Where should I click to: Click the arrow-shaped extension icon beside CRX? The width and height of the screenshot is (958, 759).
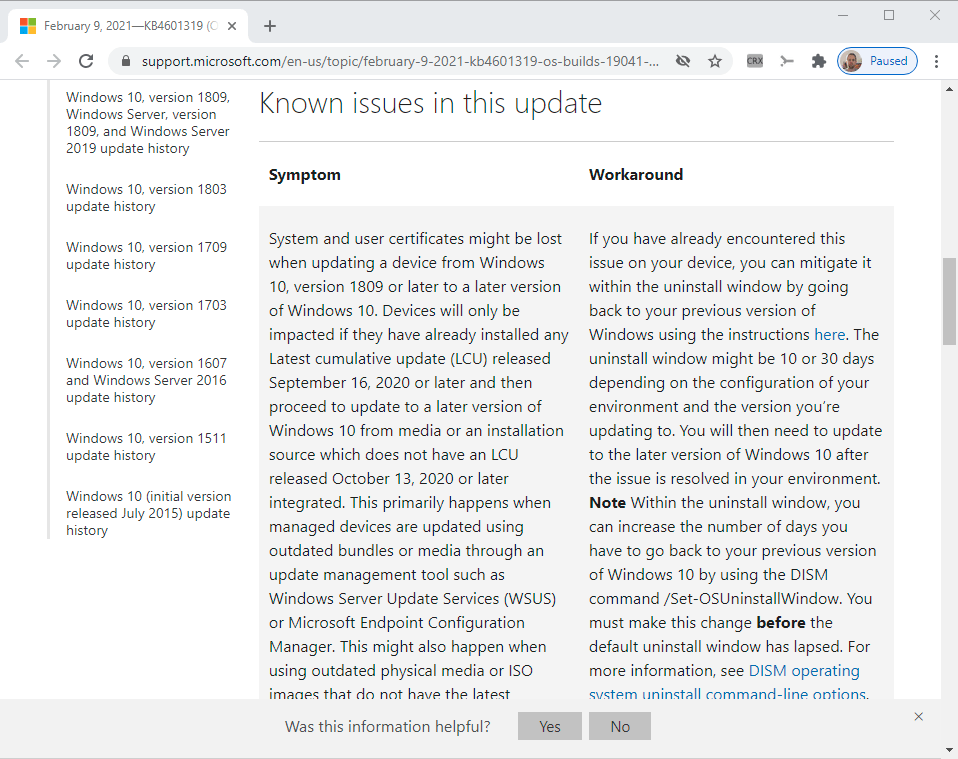[x=786, y=61]
